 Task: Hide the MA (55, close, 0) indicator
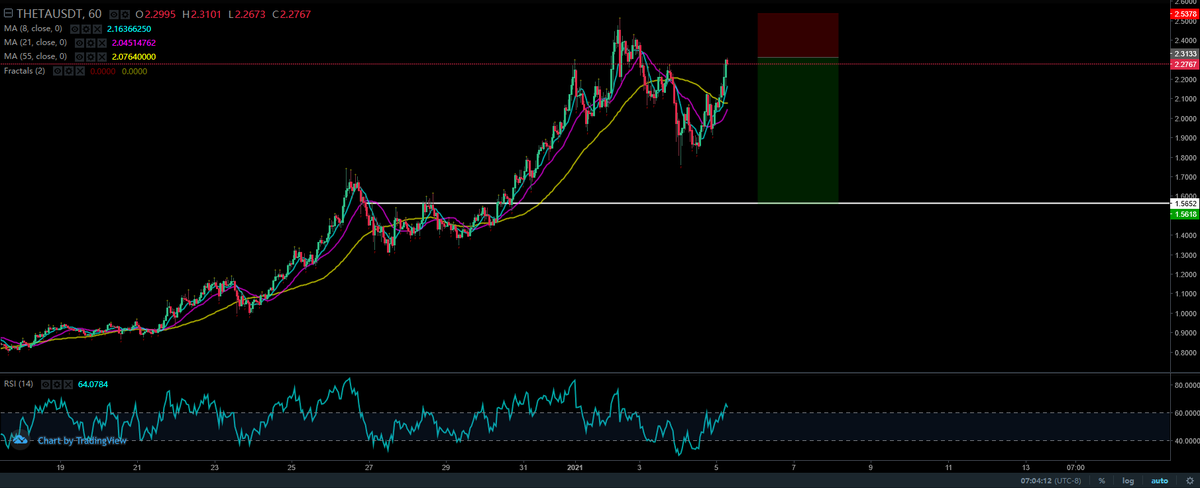tap(79, 57)
